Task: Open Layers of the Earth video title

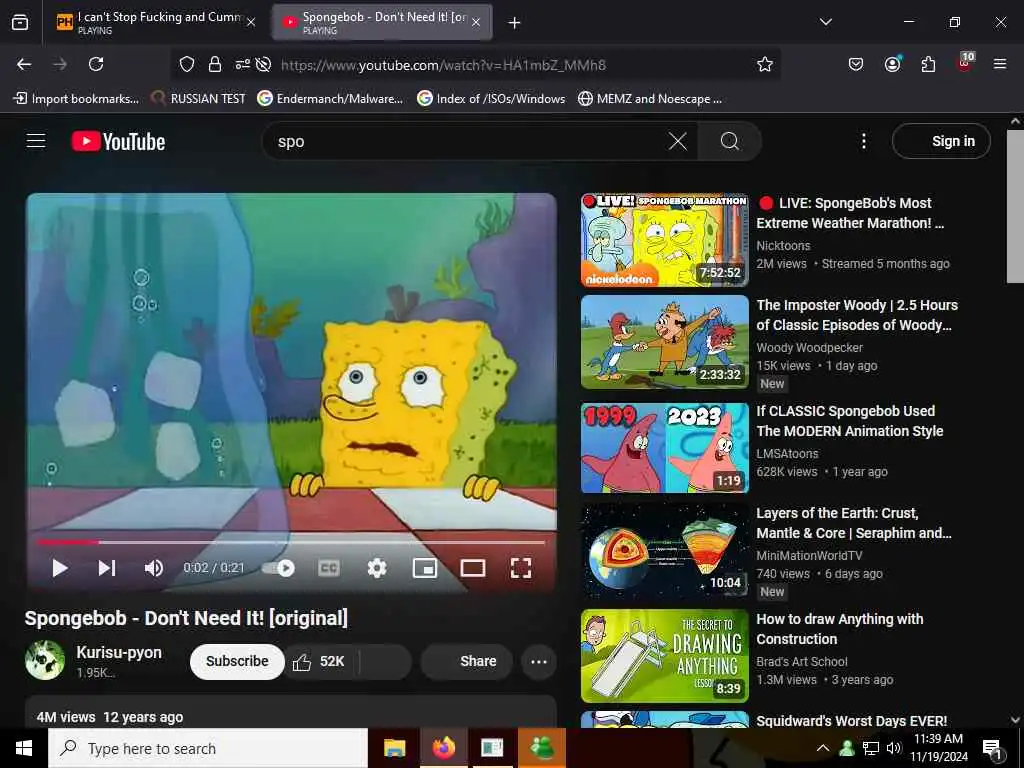Action: click(854, 523)
